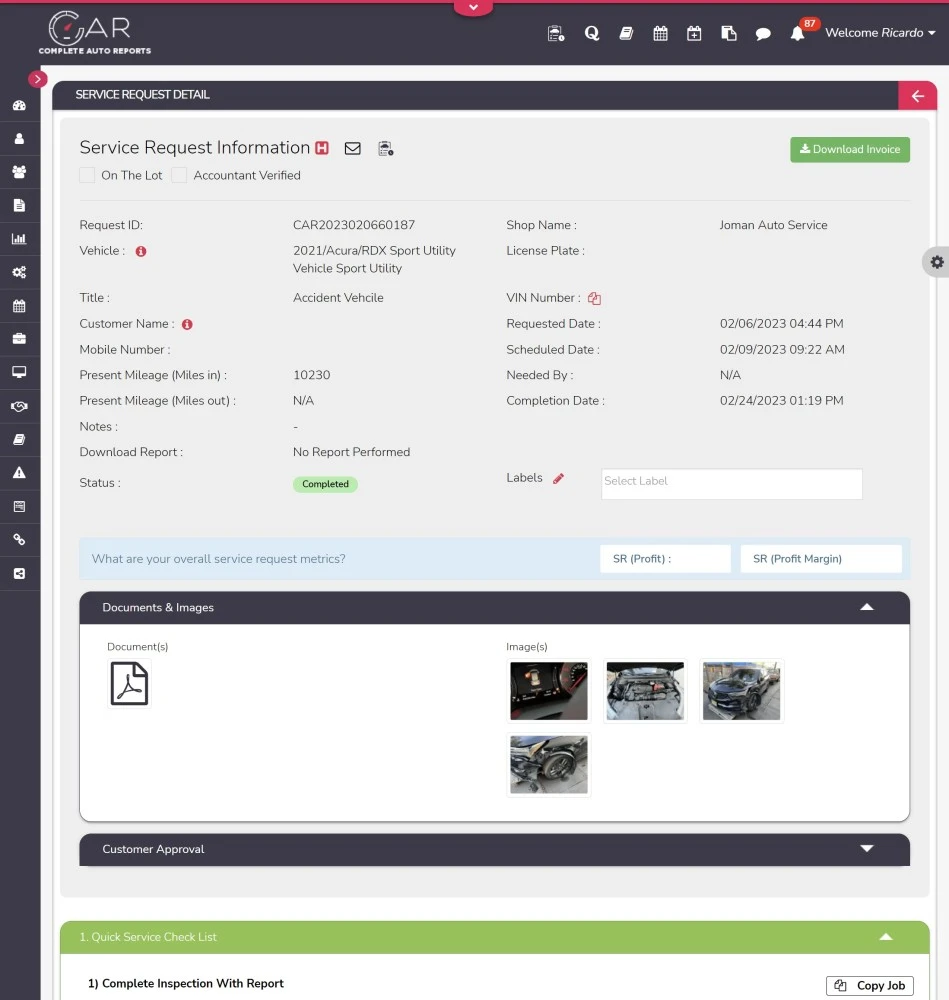Toggle the Accountant Verified checkbox
Image resolution: width=949 pixels, height=1000 pixels.
coord(179,175)
